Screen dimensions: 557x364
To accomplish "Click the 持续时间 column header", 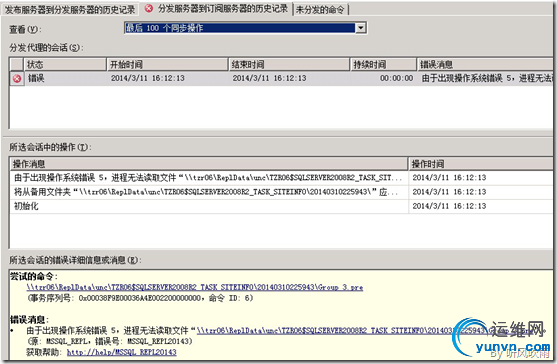I will point(383,64).
